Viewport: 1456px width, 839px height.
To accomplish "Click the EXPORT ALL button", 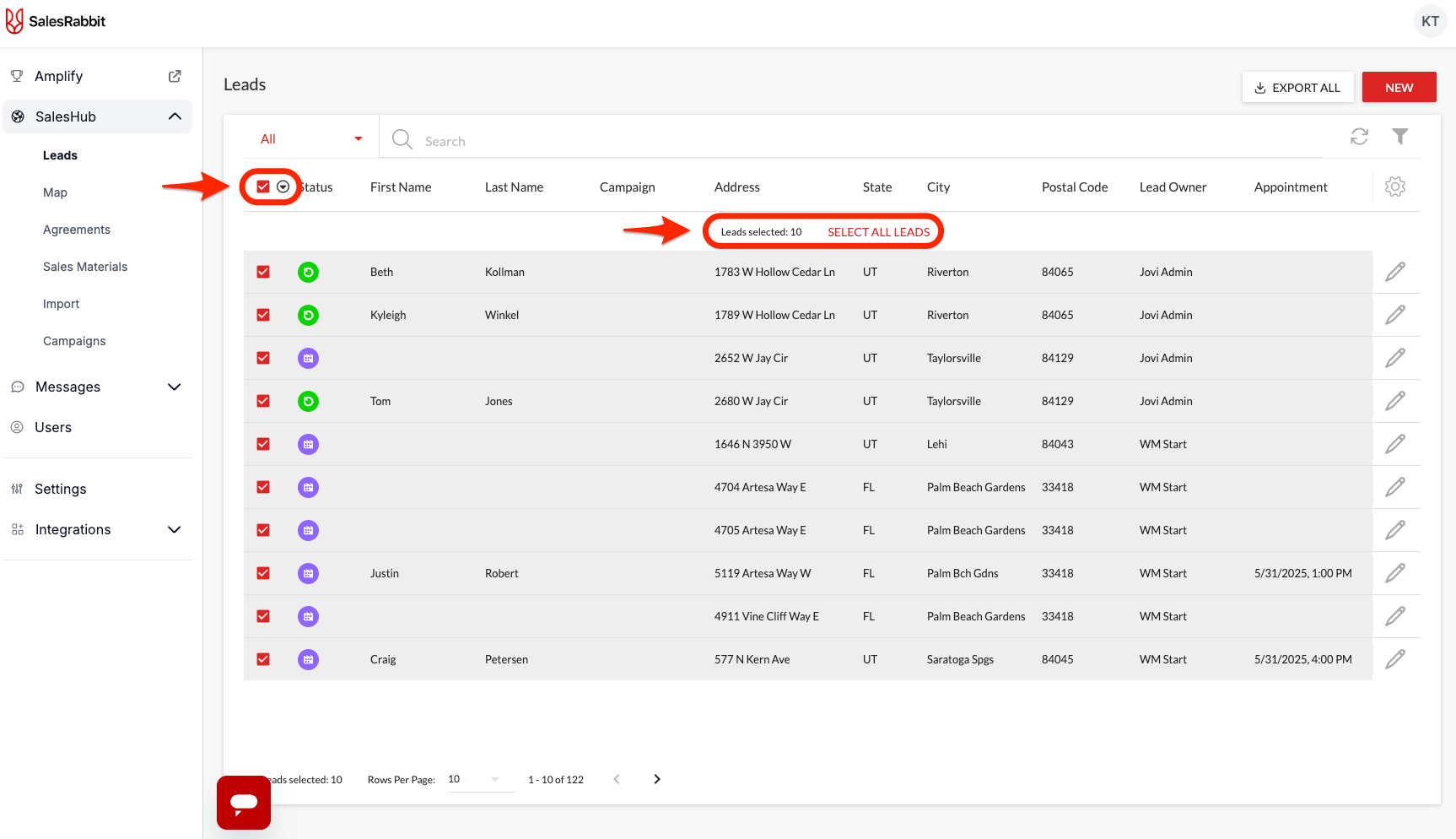I will [1297, 87].
